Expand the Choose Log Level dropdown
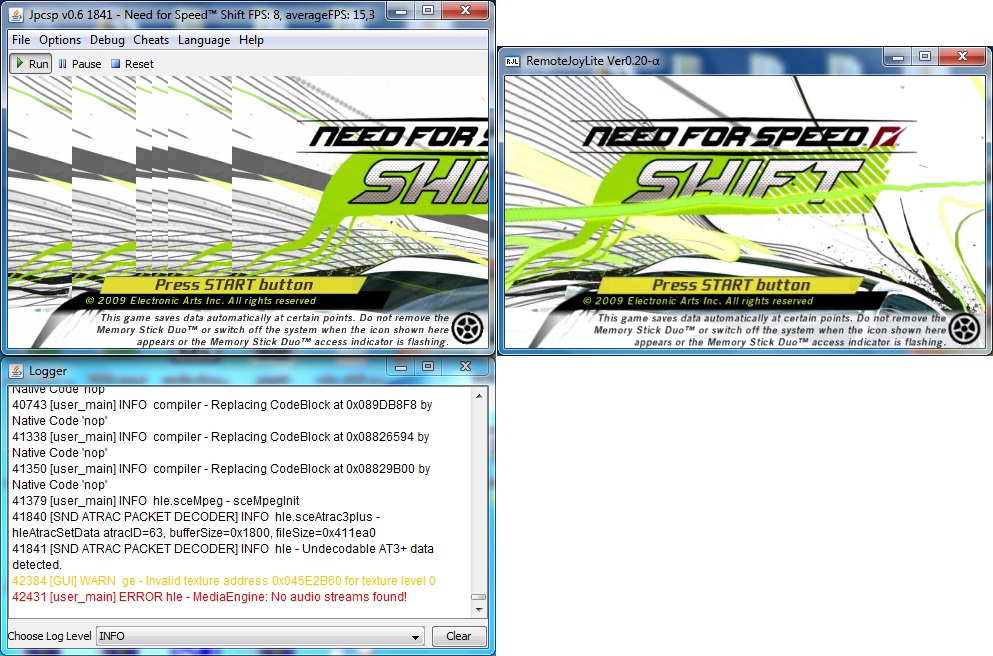Image resolution: width=993 pixels, height=656 pixels. tap(416, 637)
